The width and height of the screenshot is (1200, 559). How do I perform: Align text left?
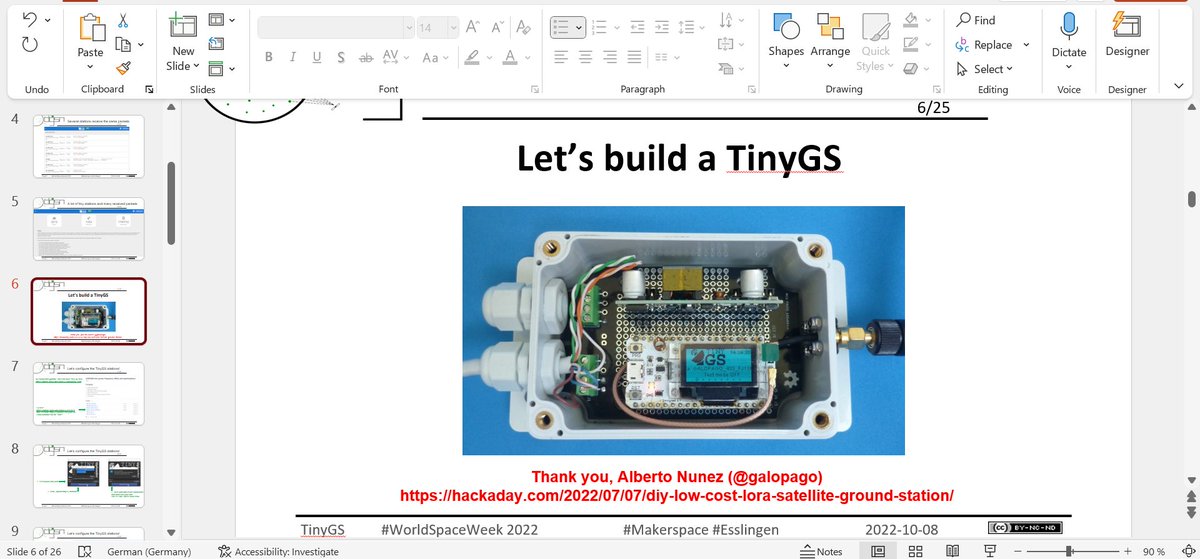561,57
